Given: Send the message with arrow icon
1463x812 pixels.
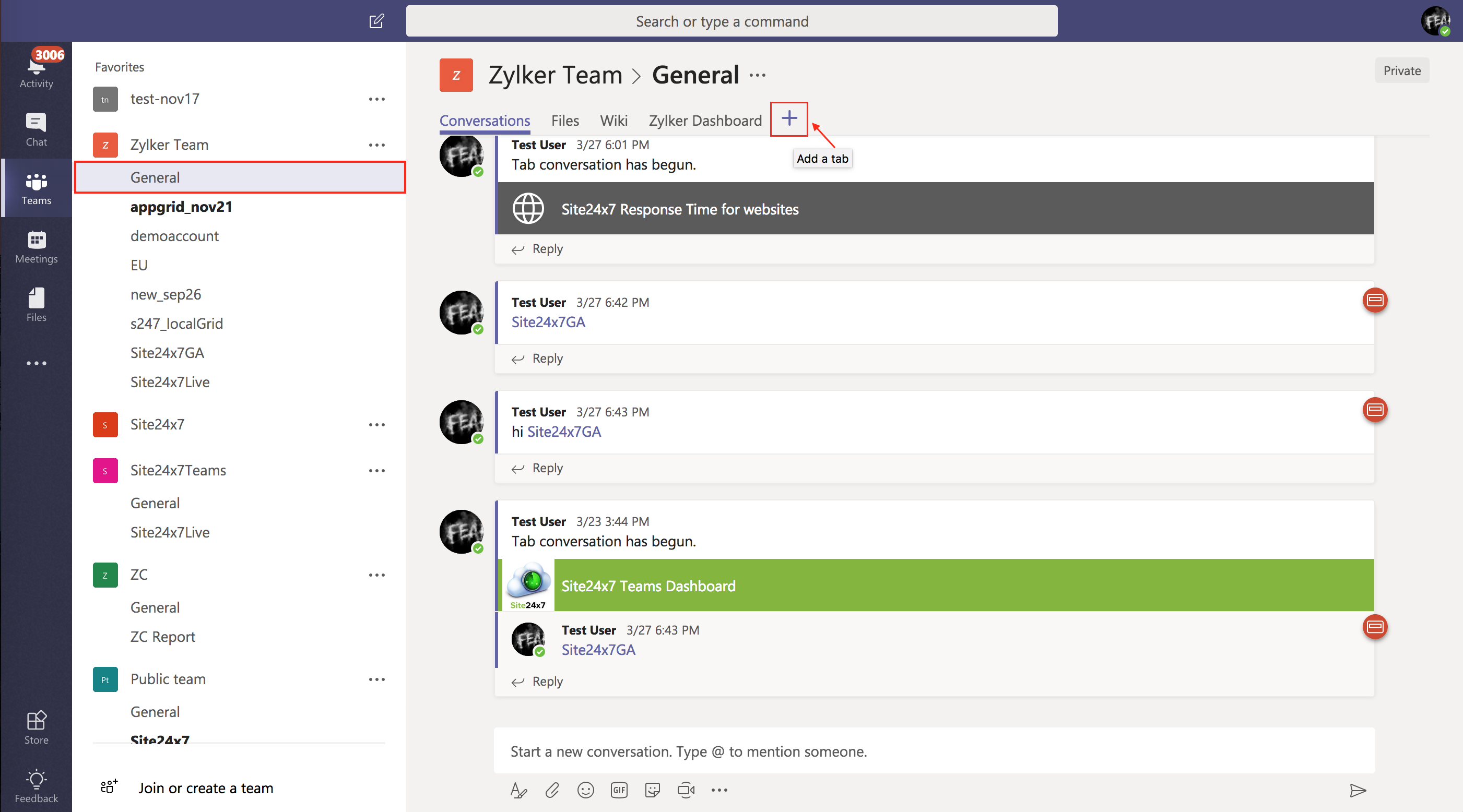Looking at the screenshot, I should (x=1358, y=790).
